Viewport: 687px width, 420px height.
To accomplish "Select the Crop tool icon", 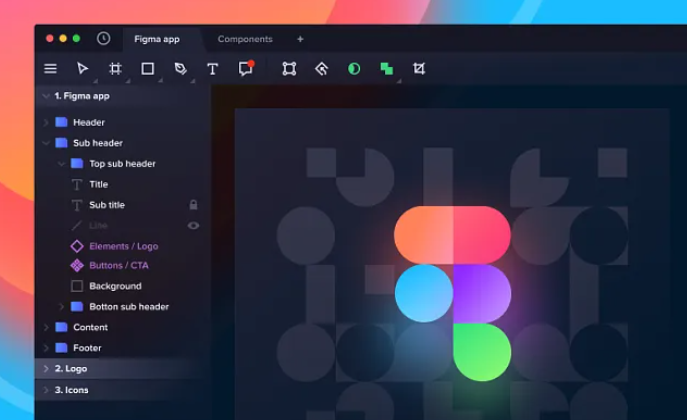I will tap(419, 69).
